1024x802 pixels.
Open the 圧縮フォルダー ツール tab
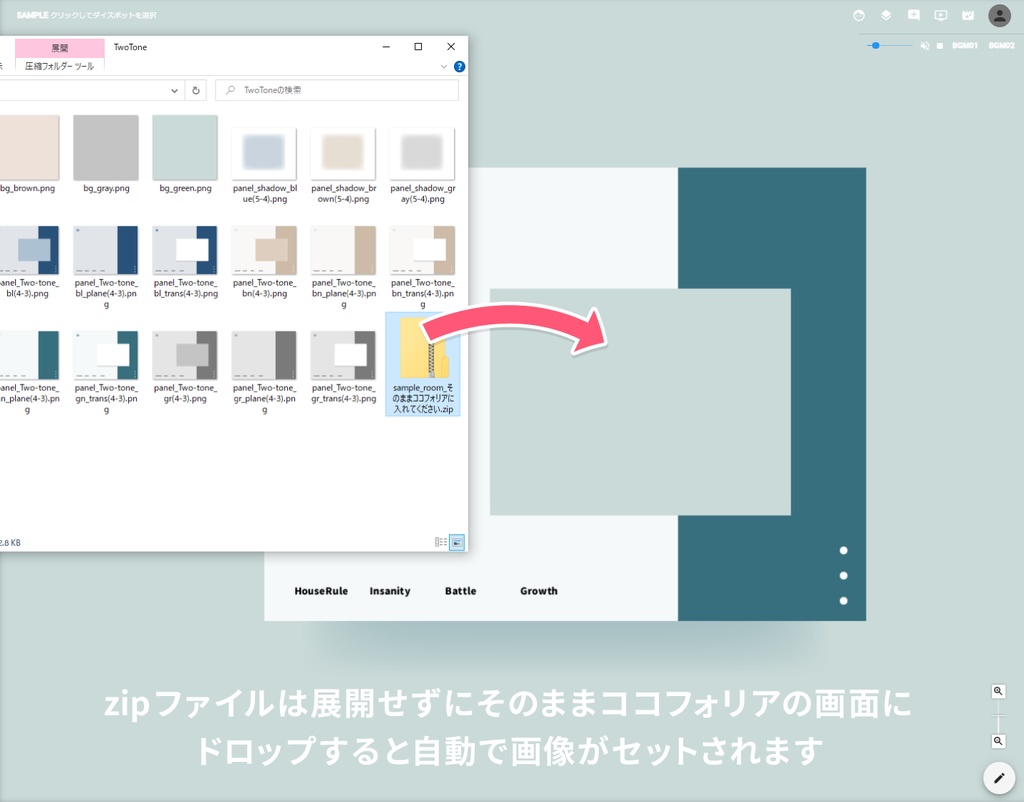[60, 67]
